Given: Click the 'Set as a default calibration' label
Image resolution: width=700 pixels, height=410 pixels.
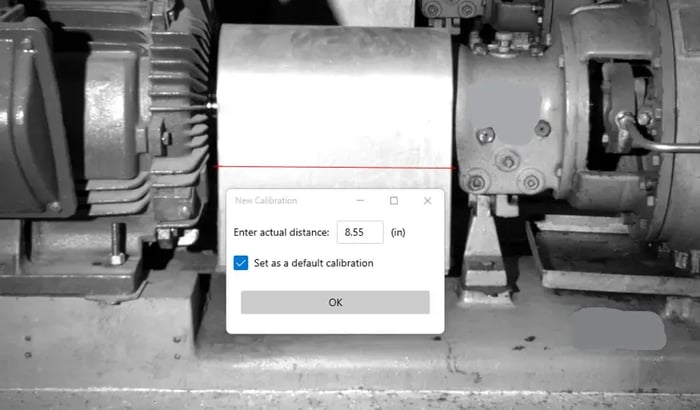Looking at the screenshot, I should tap(313, 263).
